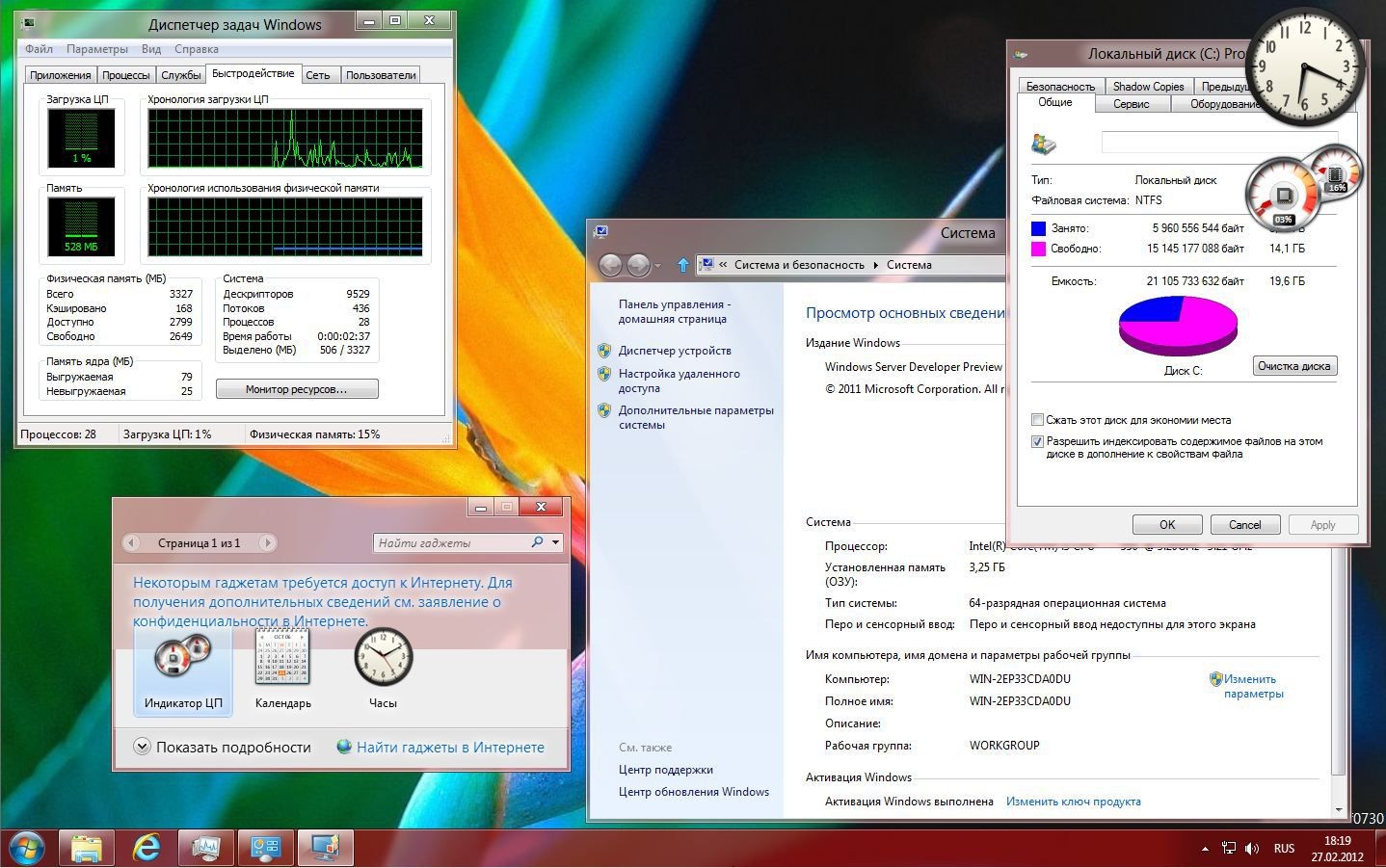
Task: Open Windows Update center link
Action: (694, 792)
